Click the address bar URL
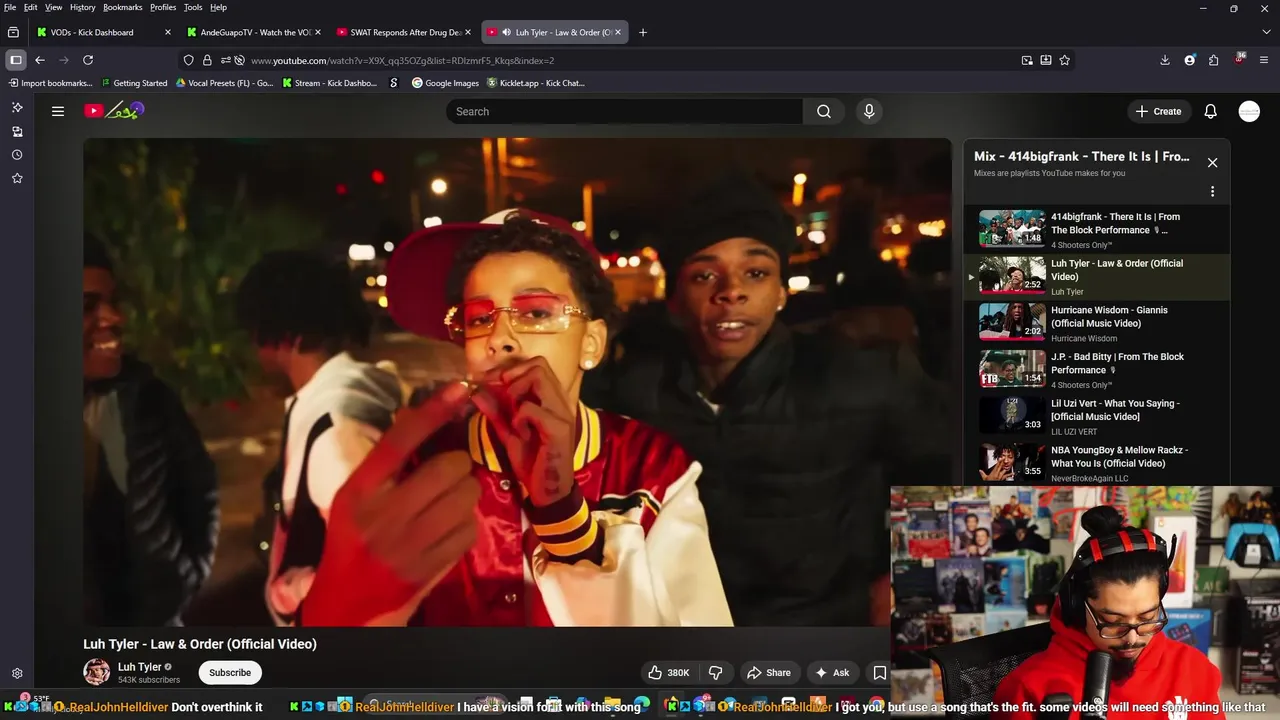The height and width of the screenshot is (720, 1280). pos(402,60)
